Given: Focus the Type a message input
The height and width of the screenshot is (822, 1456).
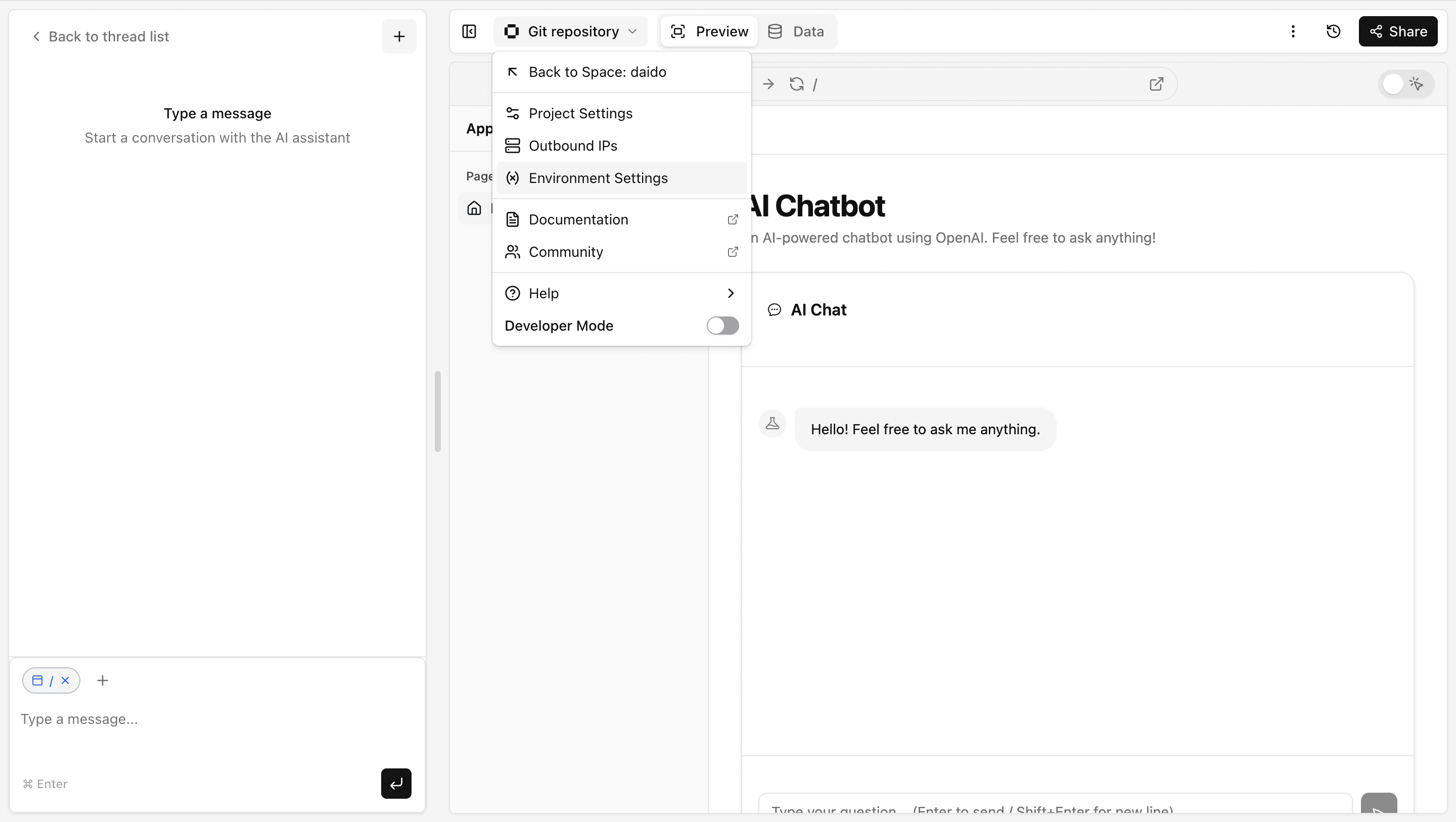Looking at the screenshot, I should coord(217,719).
